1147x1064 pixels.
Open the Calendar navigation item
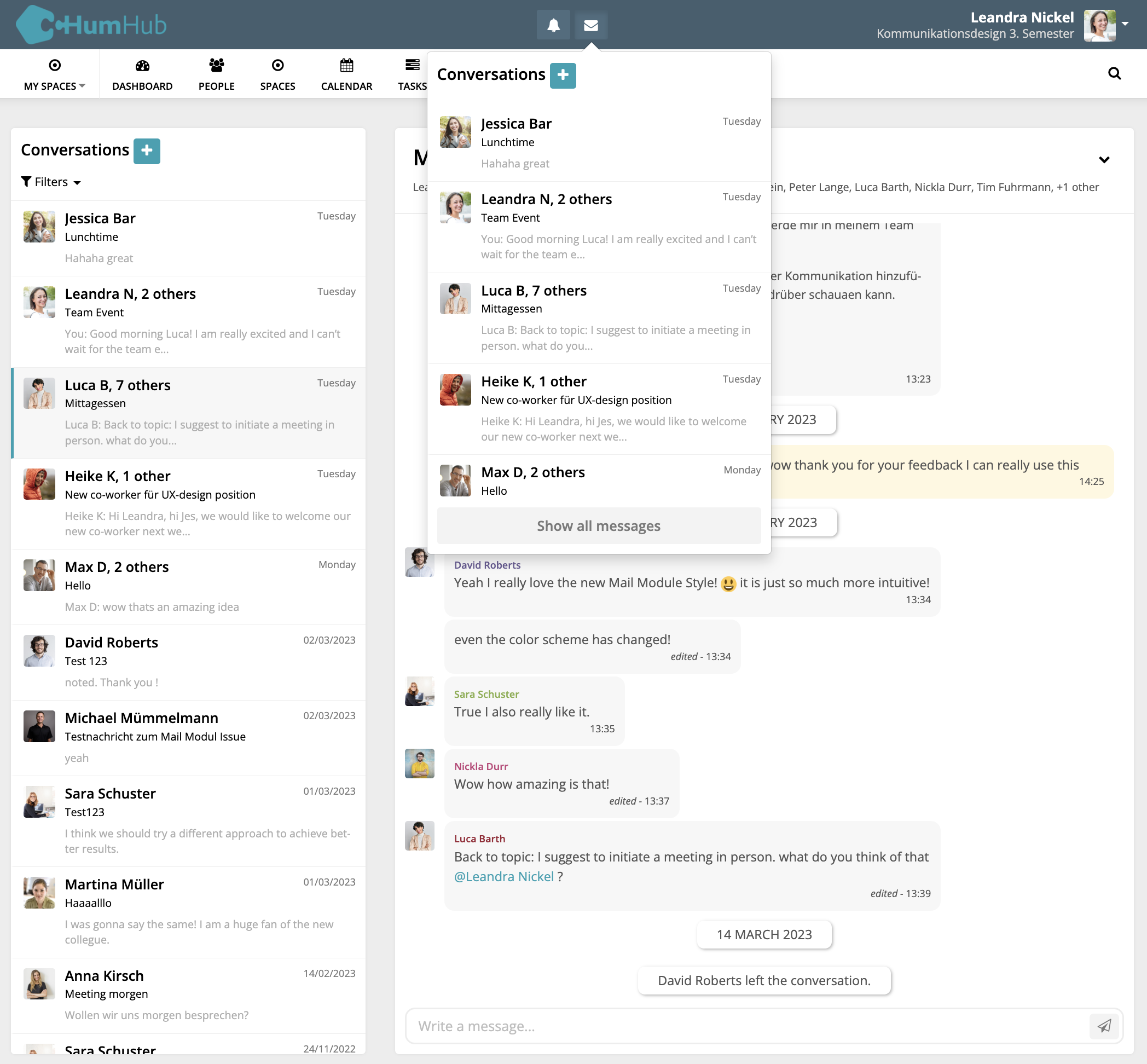click(346, 74)
